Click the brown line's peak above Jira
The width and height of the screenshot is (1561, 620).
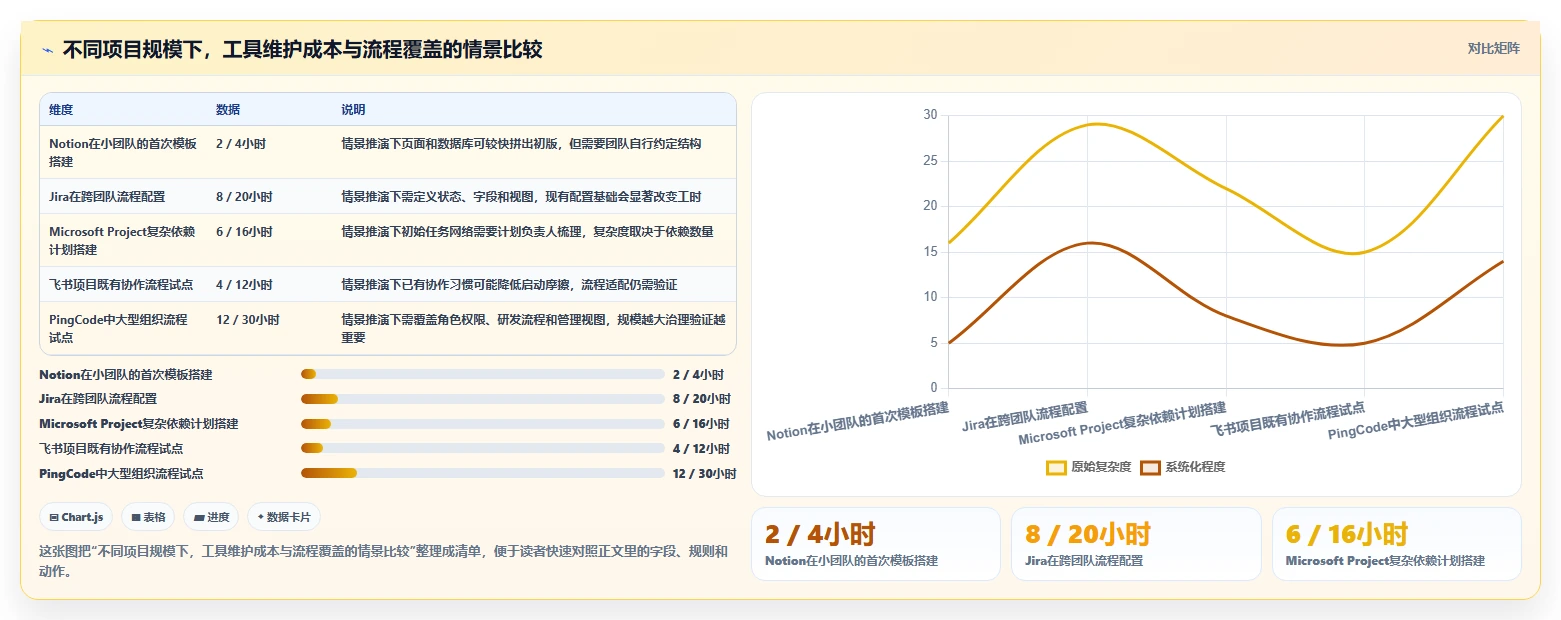(x=1092, y=242)
